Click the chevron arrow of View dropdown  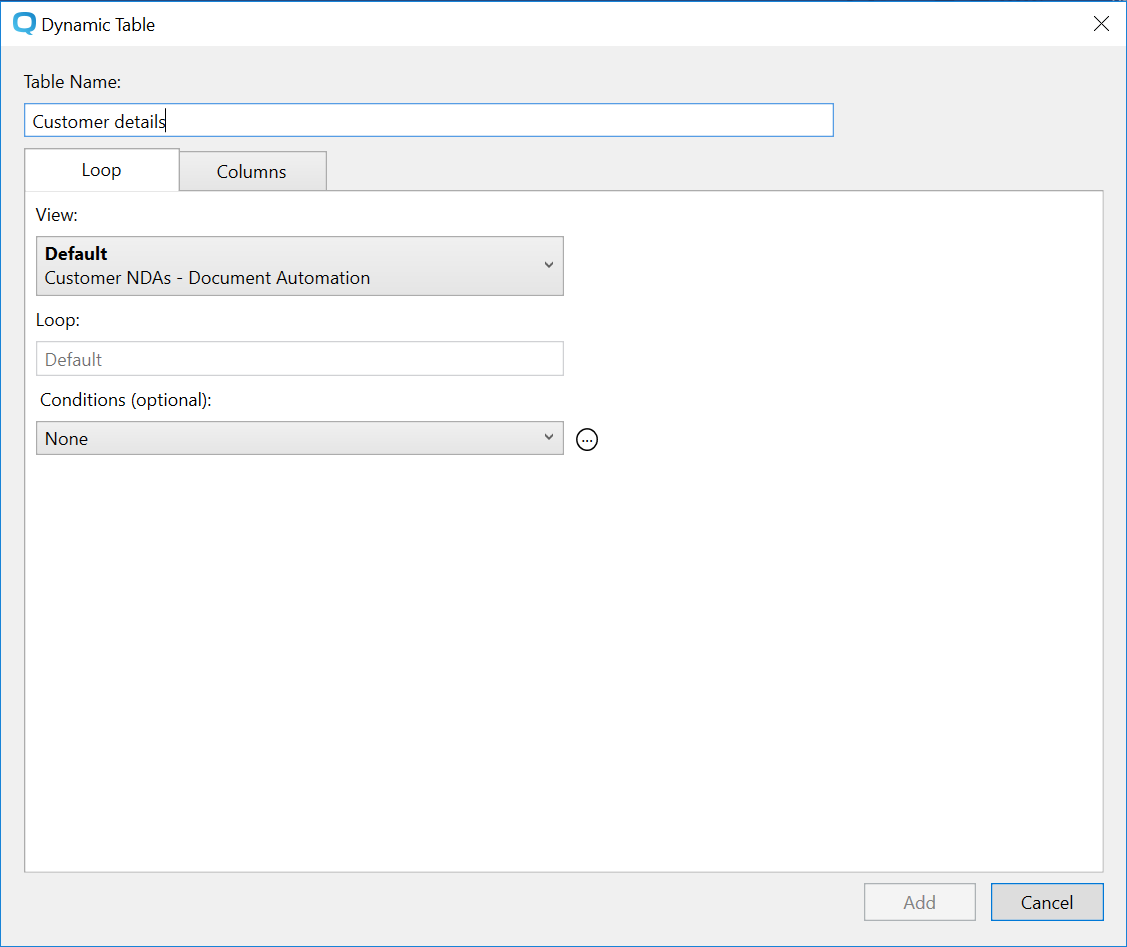pyautogui.click(x=548, y=265)
